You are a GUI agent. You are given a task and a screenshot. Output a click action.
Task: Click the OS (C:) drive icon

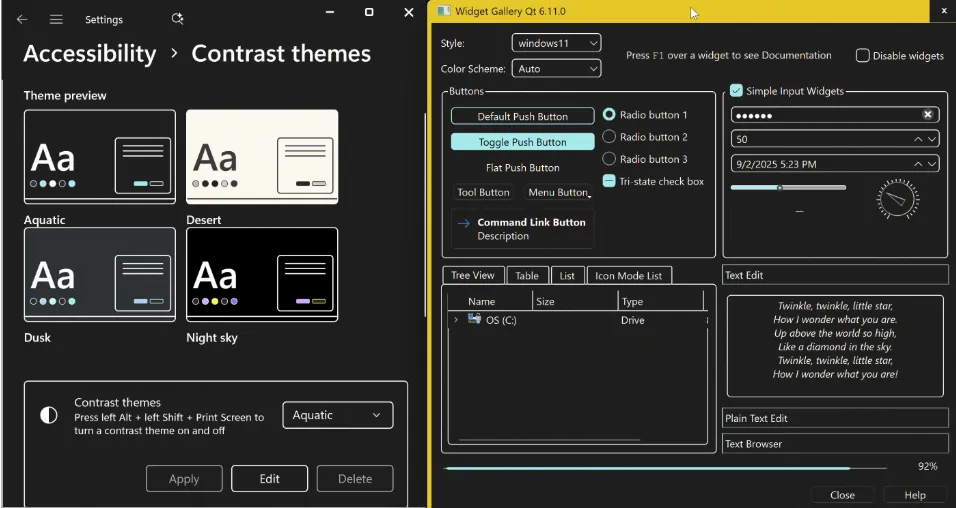[474, 319]
